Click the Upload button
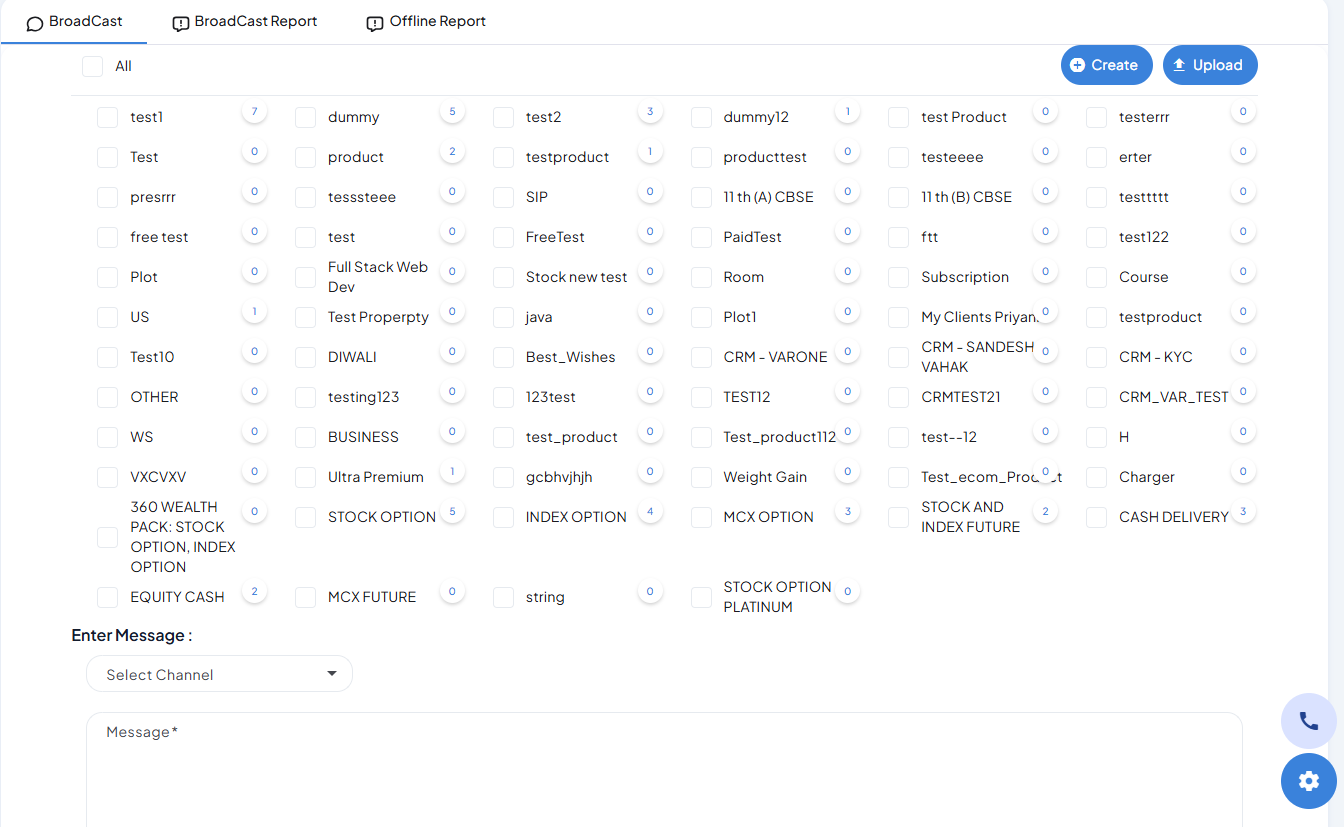The width and height of the screenshot is (1344, 827). tap(1209, 65)
